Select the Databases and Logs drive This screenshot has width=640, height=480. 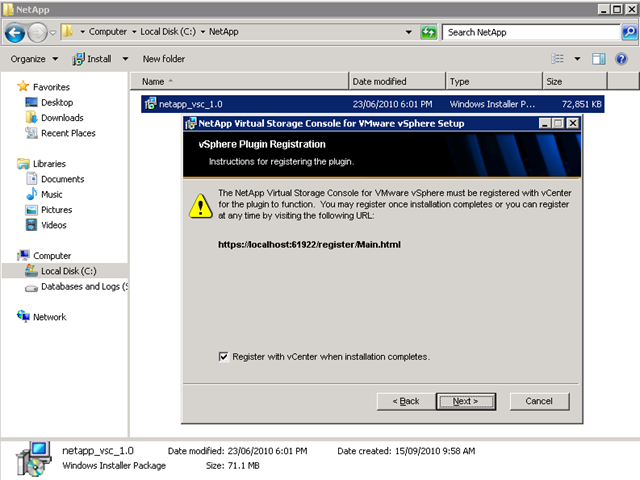(84, 287)
